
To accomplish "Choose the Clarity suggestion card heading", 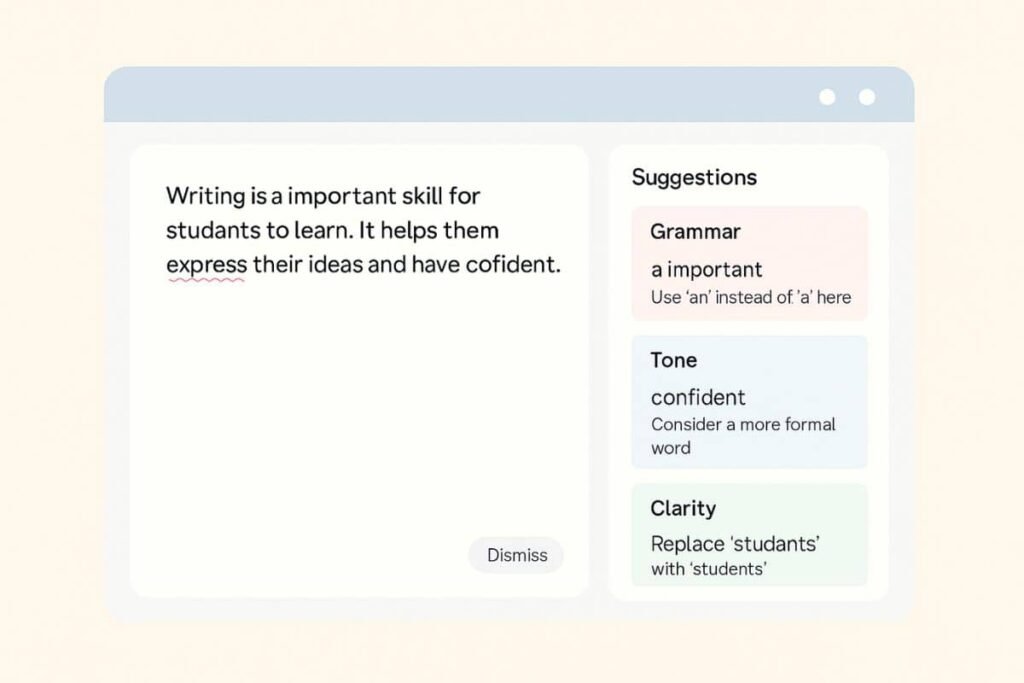I will pyautogui.click(x=683, y=508).
